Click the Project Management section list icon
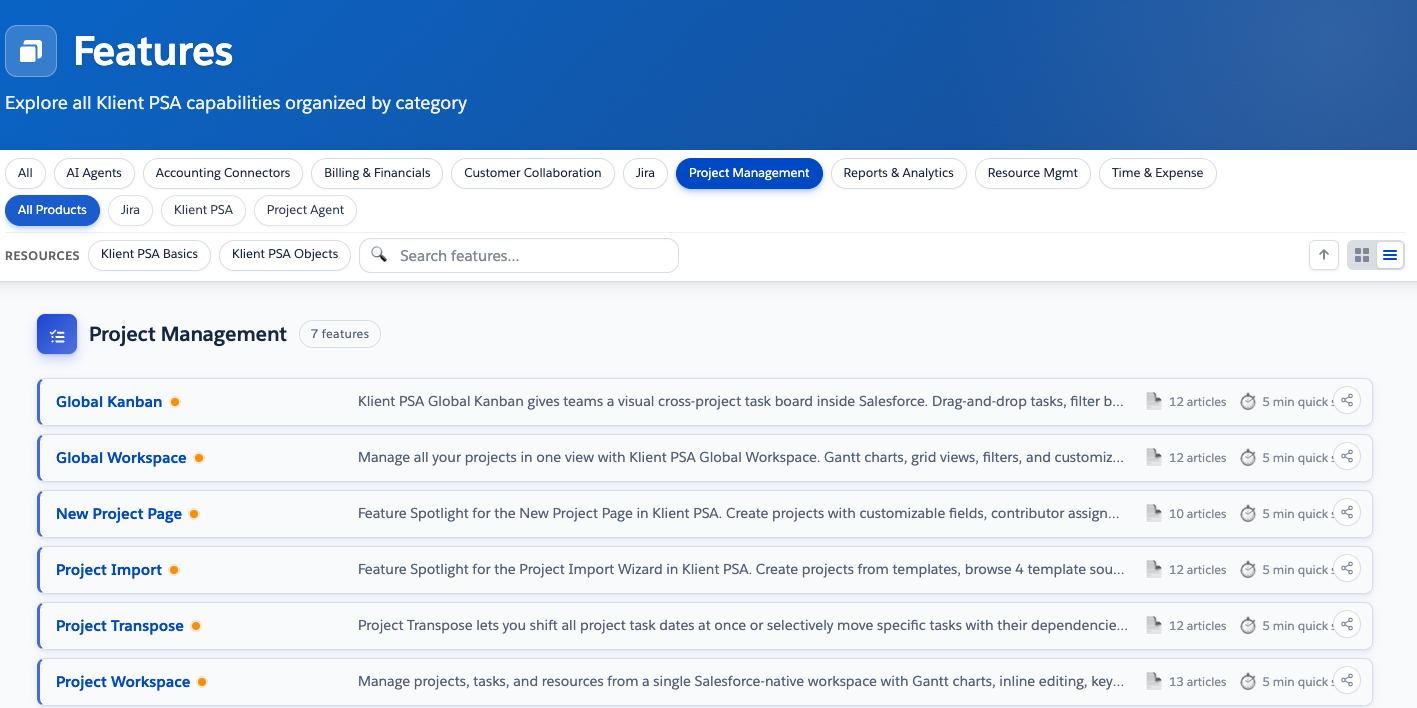Image resolution: width=1417 pixels, height=708 pixels. [57, 334]
